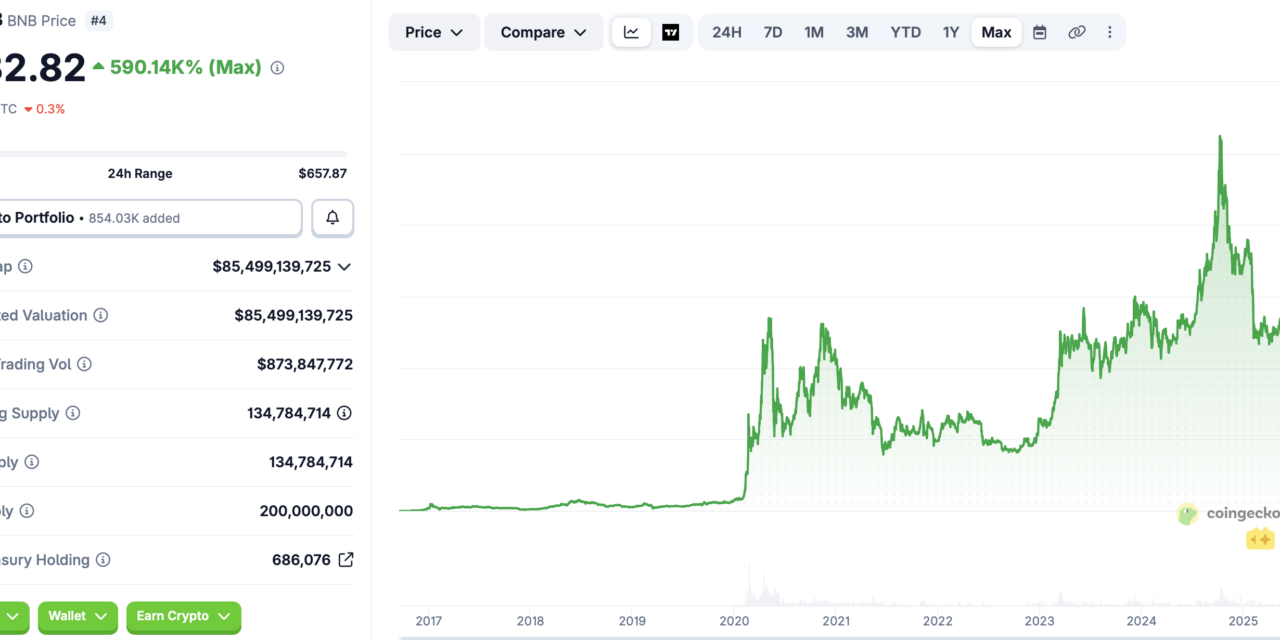Select the 1M time range
This screenshot has width=1280, height=640.
(x=814, y=32)
